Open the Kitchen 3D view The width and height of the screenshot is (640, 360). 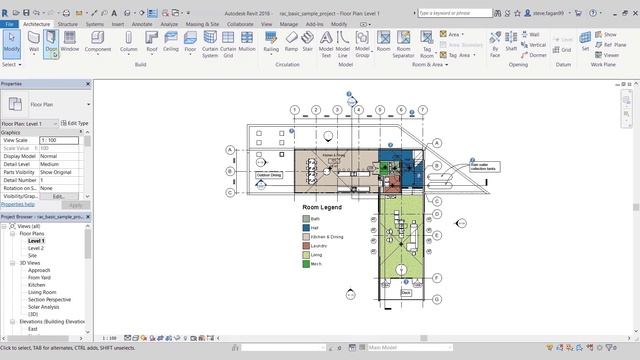click(x=36, y=285)
